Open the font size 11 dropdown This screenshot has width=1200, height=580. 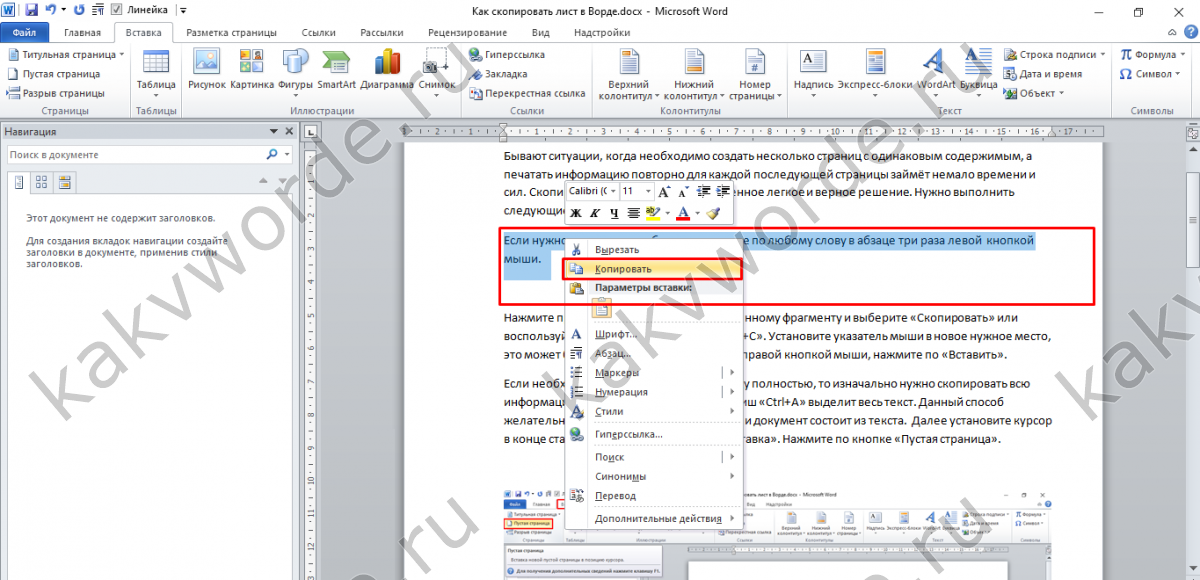[648, 191]
